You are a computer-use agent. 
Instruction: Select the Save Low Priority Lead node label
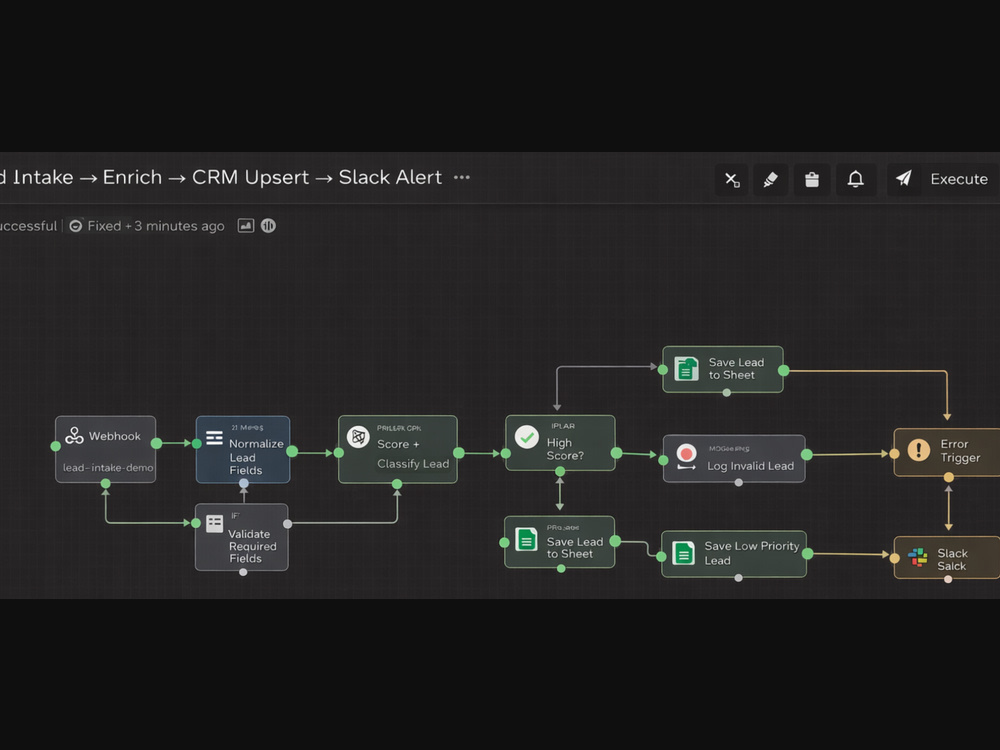pos(751,553)
